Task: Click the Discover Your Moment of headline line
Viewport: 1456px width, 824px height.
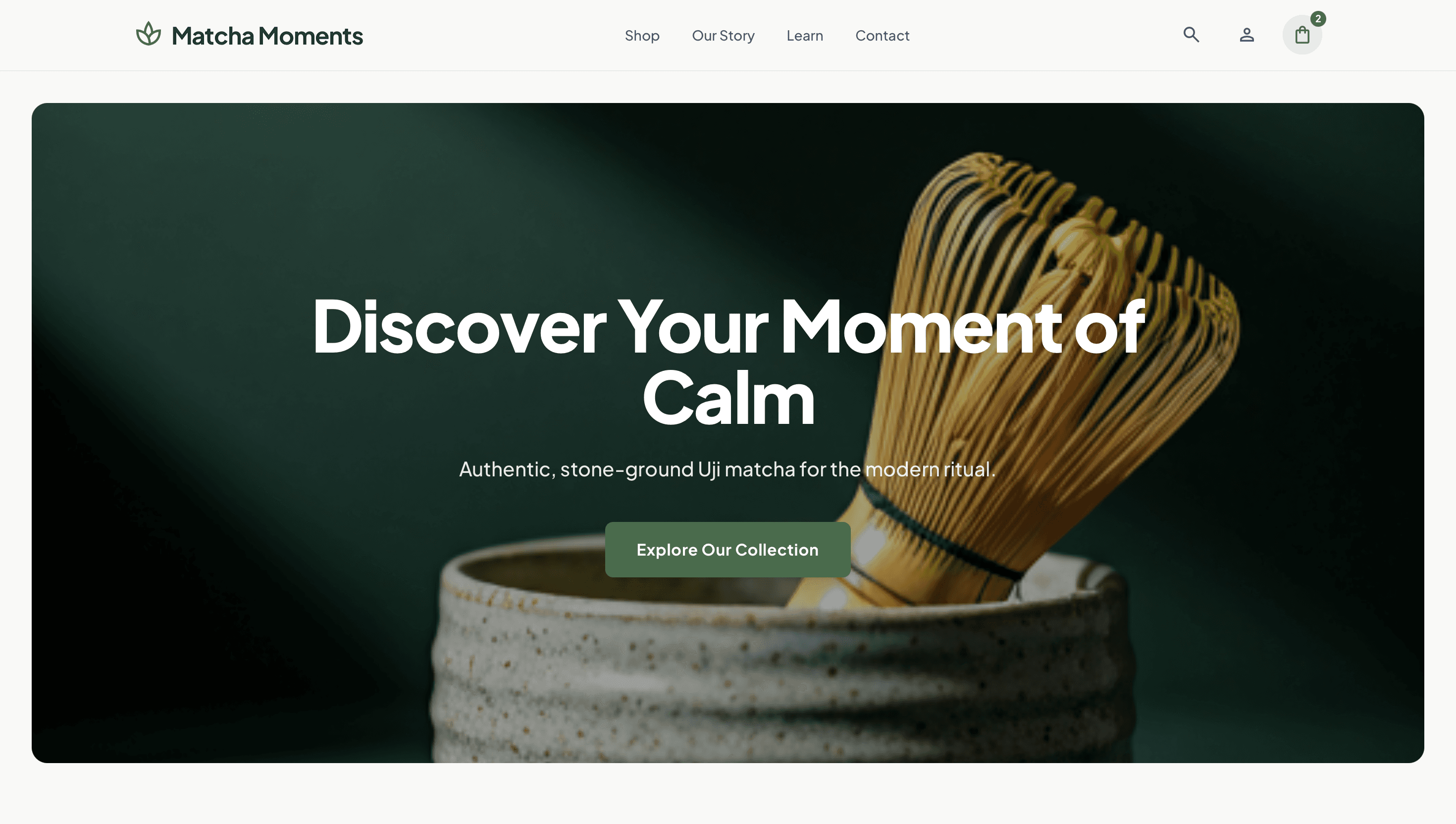Action: click(x=728, y=326)
